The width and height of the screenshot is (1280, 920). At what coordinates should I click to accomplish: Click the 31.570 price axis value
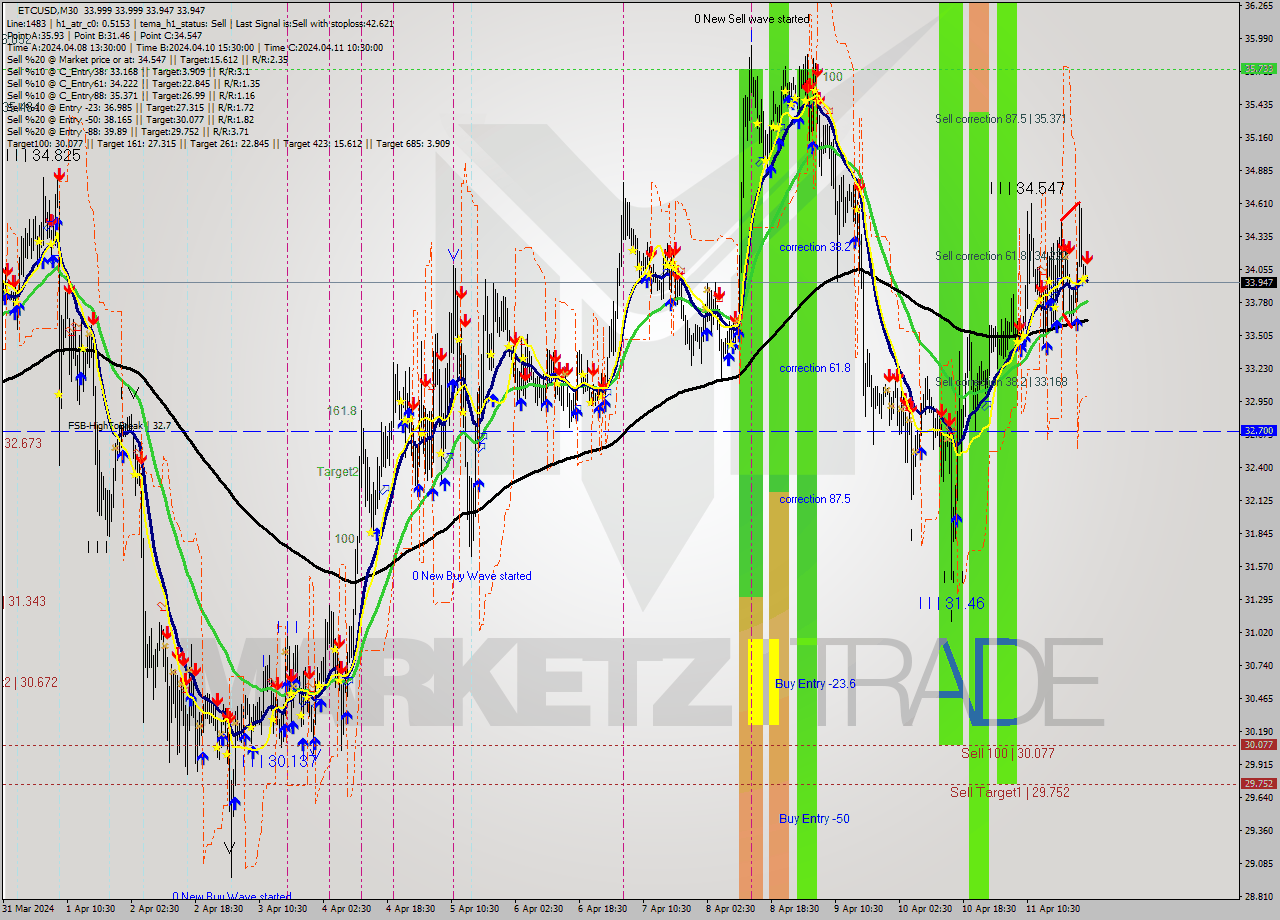[x=1258, y=567]
